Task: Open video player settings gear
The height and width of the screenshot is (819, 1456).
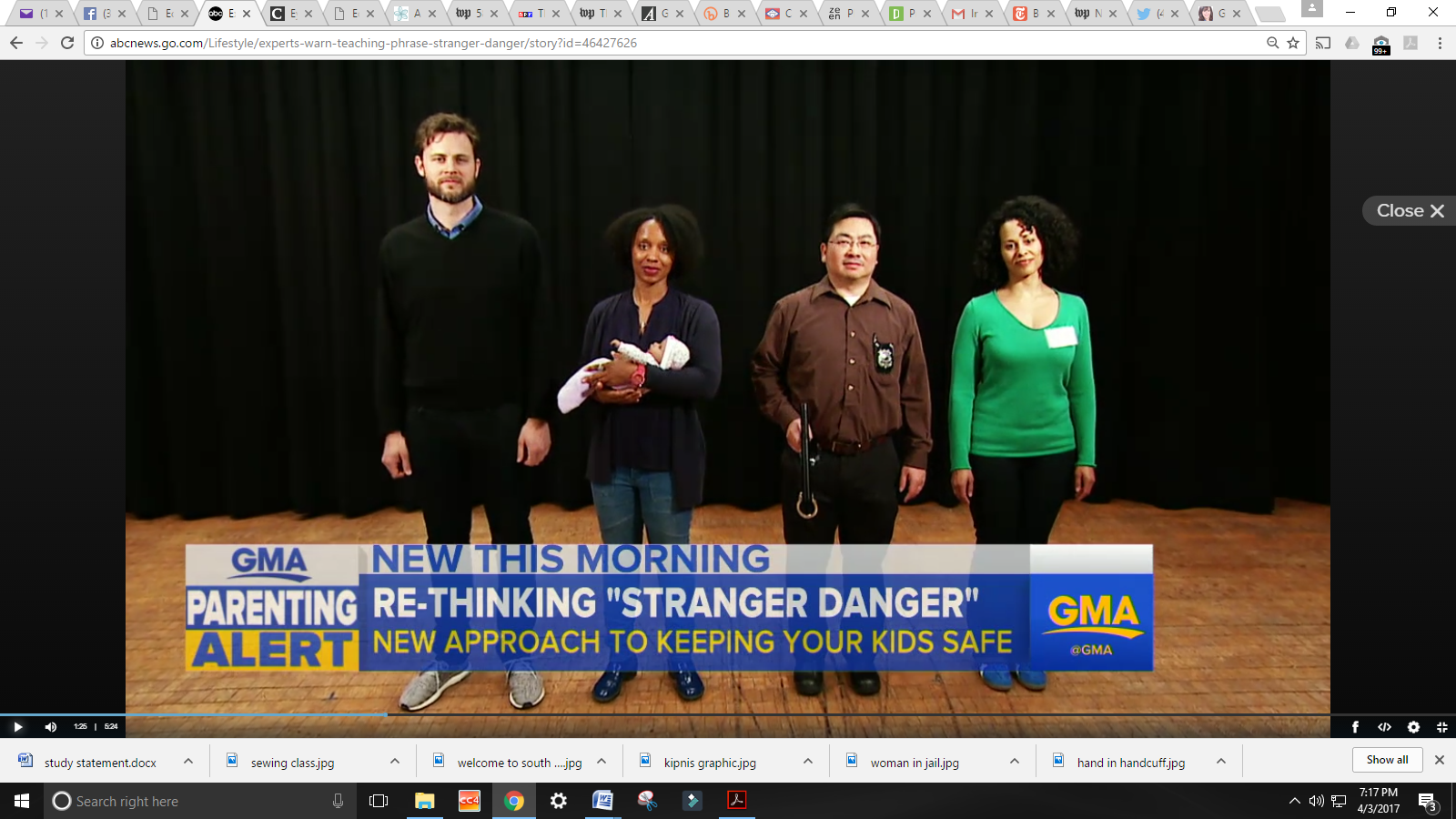Action: 1413,726
